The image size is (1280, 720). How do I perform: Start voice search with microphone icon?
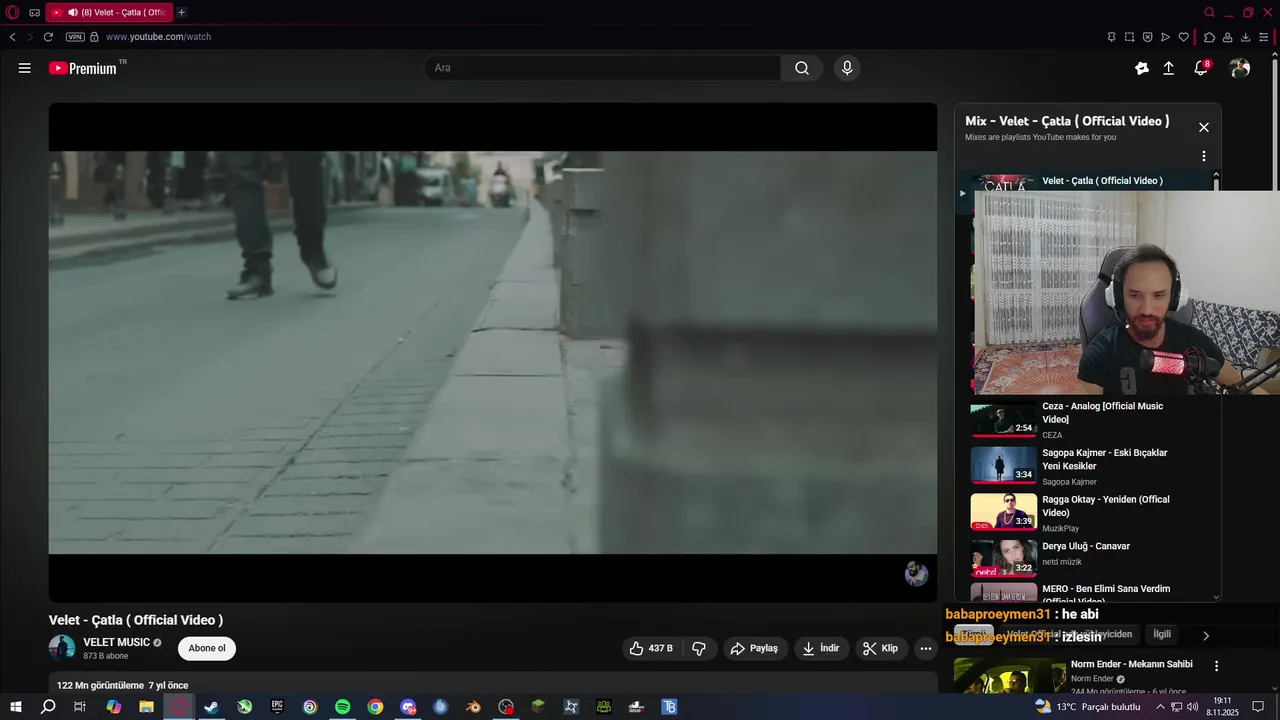click(x=847, y=68)
